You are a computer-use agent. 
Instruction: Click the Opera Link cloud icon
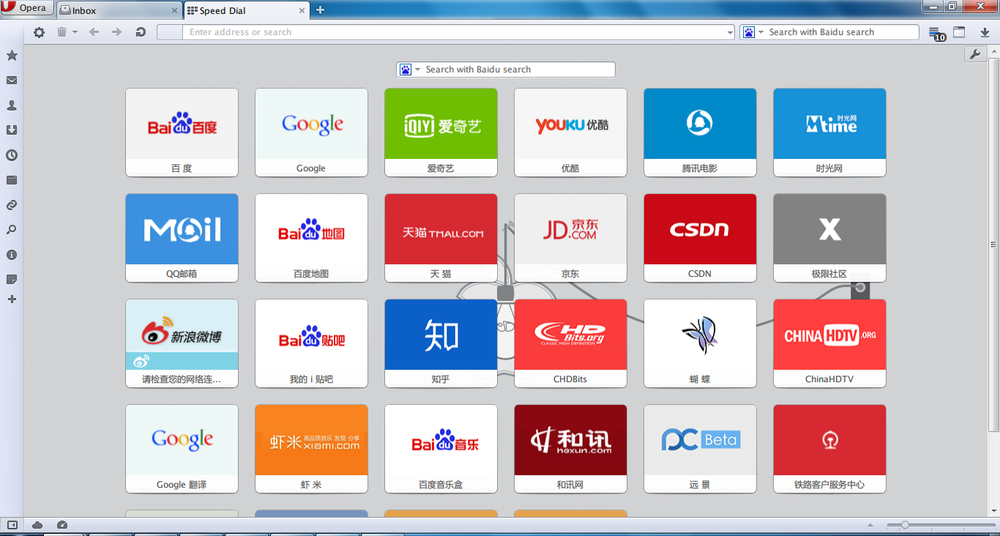pos(37,525)
